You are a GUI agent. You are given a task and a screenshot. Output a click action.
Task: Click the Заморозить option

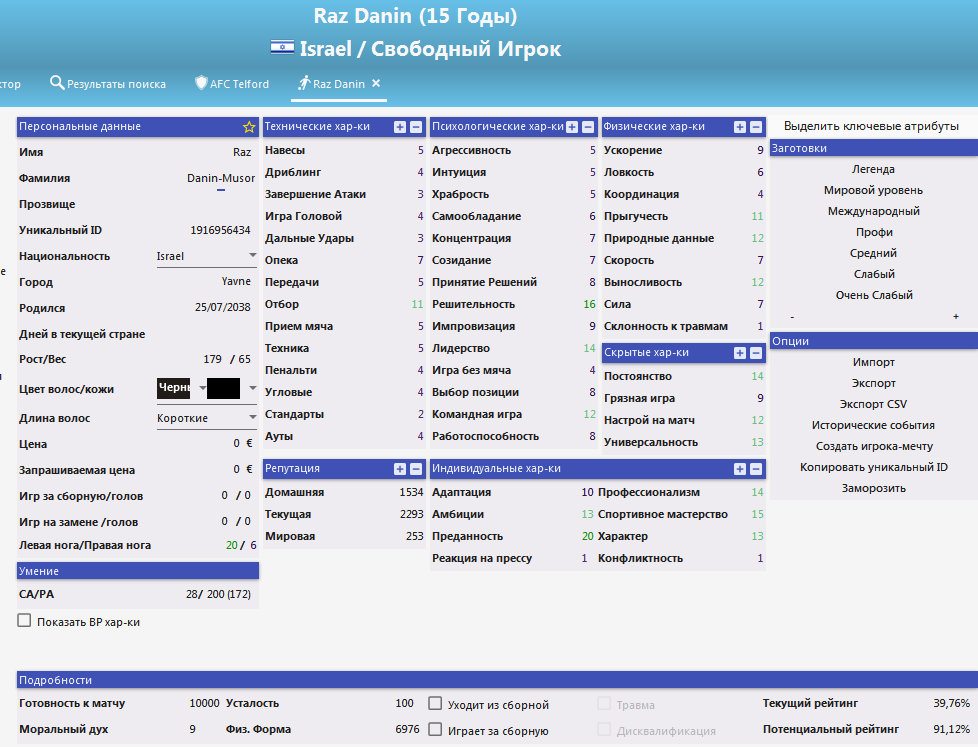pyautogui.click(x=873, y=488)
